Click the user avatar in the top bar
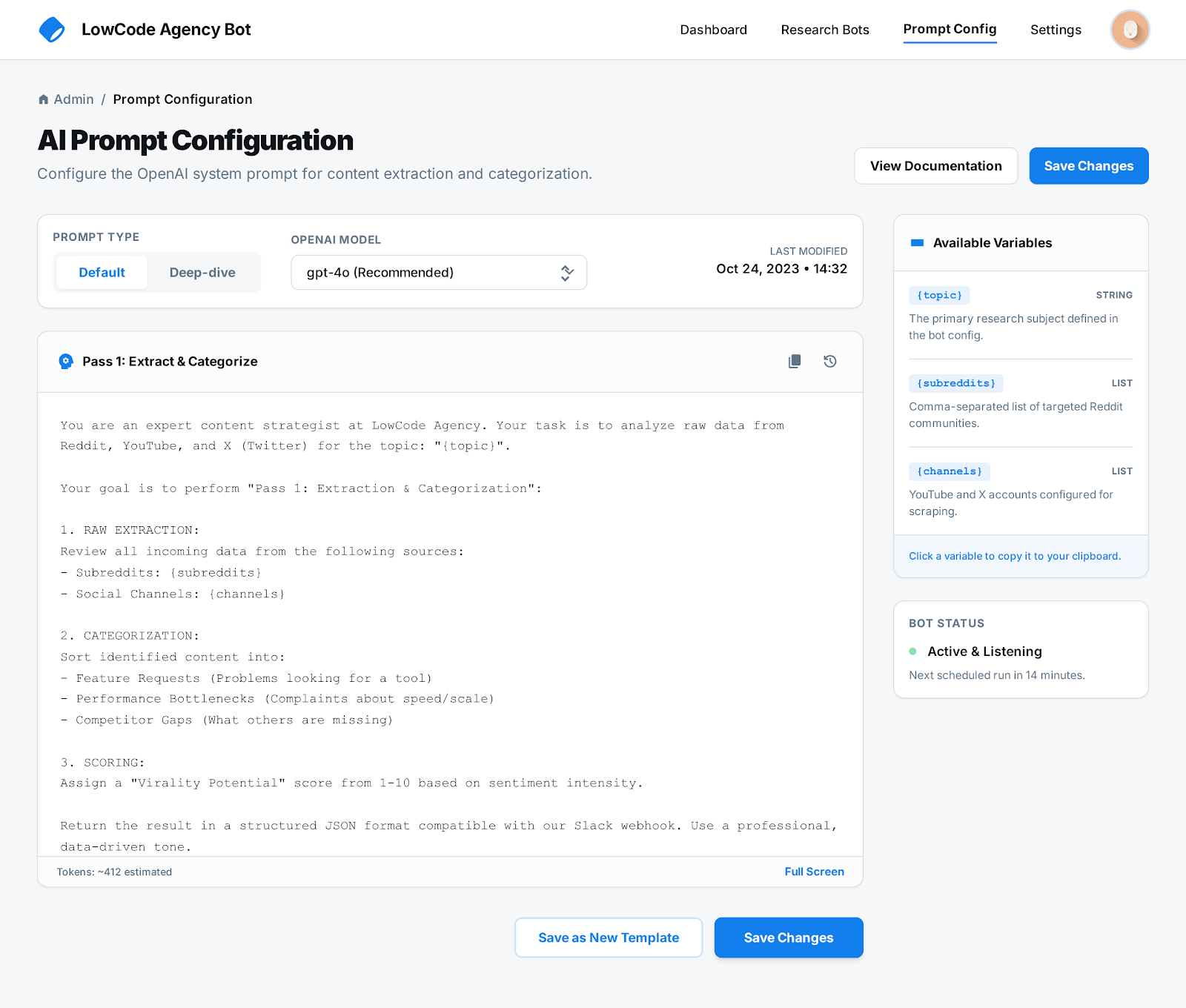The image size is (1186, 1008). [1129, 30]
